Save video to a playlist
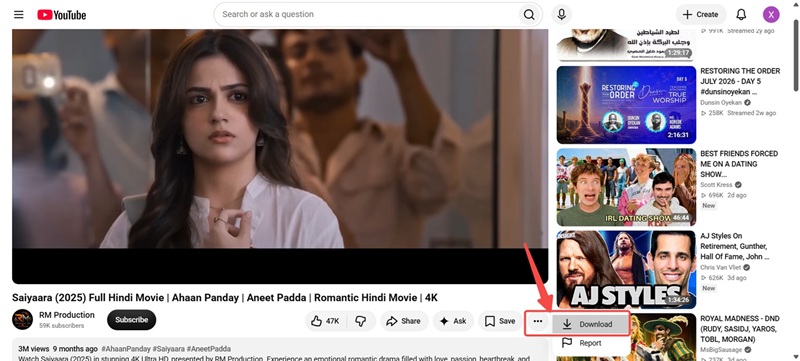800x361 pixels. (500, 321)
